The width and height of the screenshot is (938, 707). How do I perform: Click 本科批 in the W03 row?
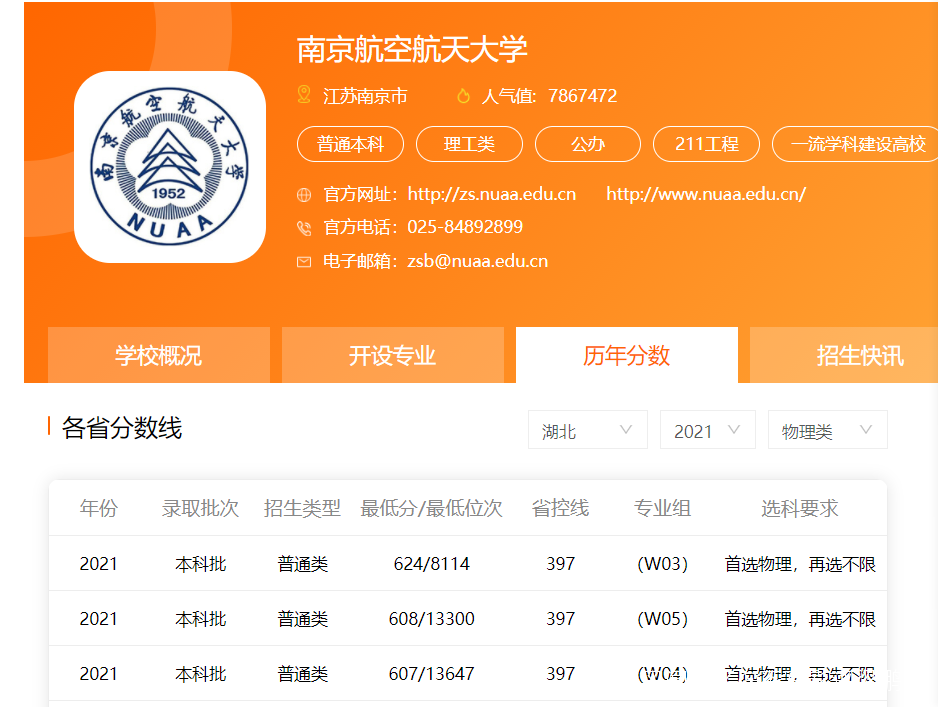pos(200,564)
